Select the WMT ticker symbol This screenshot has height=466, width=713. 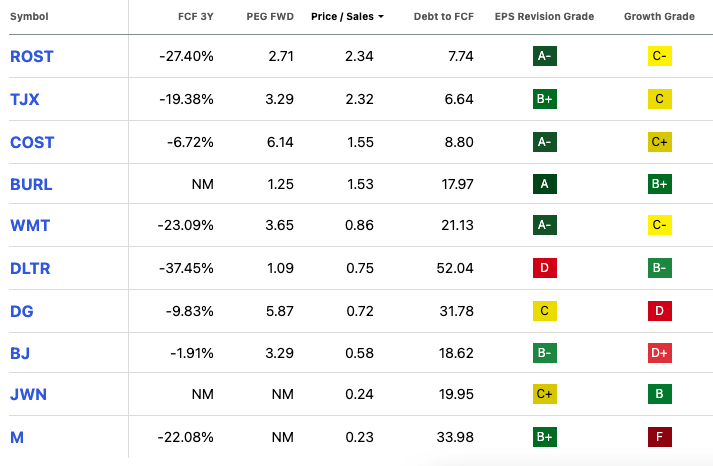(29, 226)
